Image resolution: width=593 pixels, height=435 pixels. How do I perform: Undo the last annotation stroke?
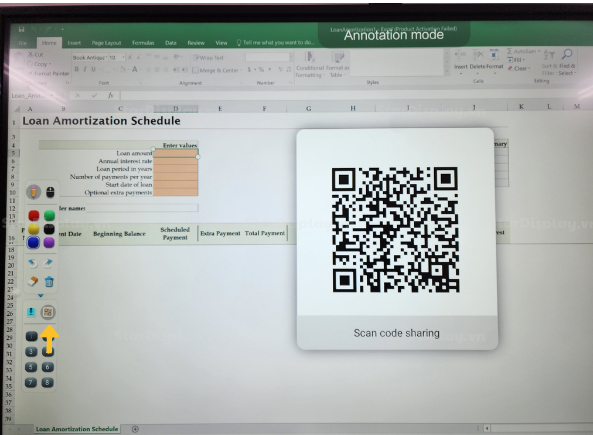[x=33, y=263]
